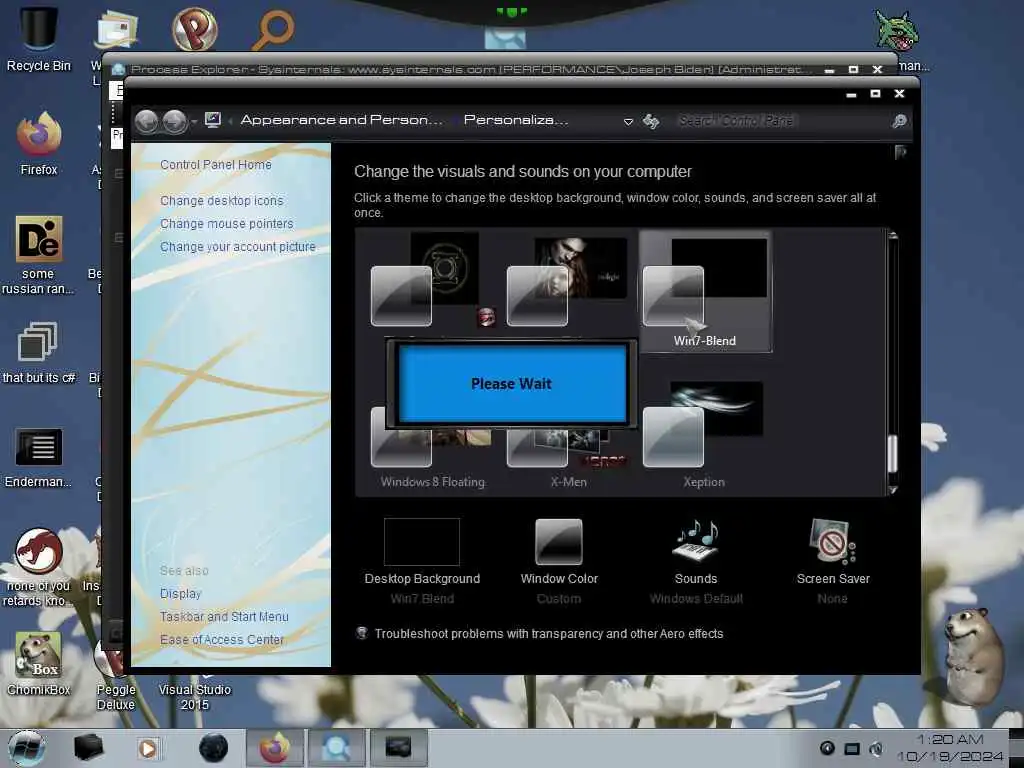Image resolution: width=1024 pixels, height=768 pixels.
Task: Expand the address bar history dropdown
Action: (x=628, y=121)
